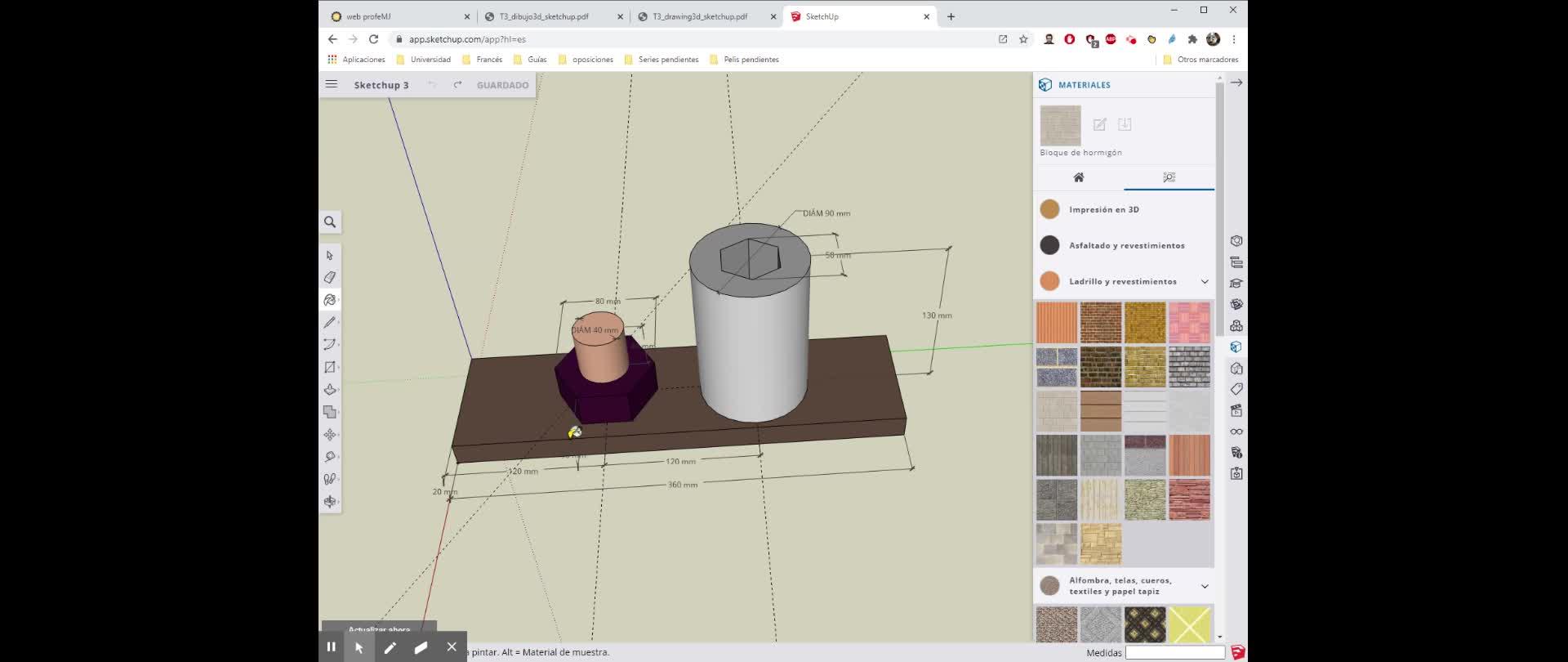Choose the Line pencil tool
The width and height of the screenshot is (1568, 662).
point(330,323)
